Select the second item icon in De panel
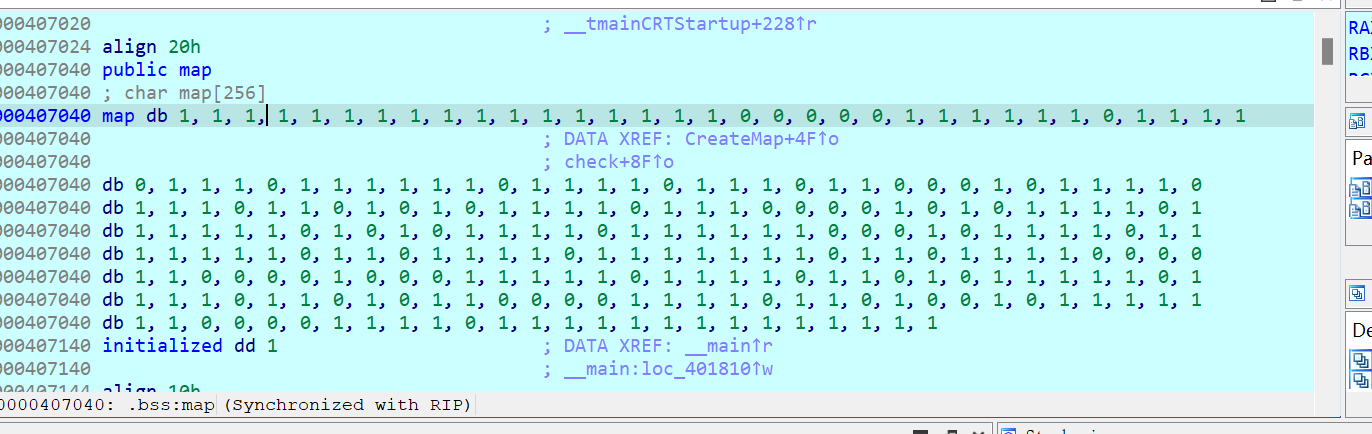This screenshot has height=434, width=1372. [1360, 380]
